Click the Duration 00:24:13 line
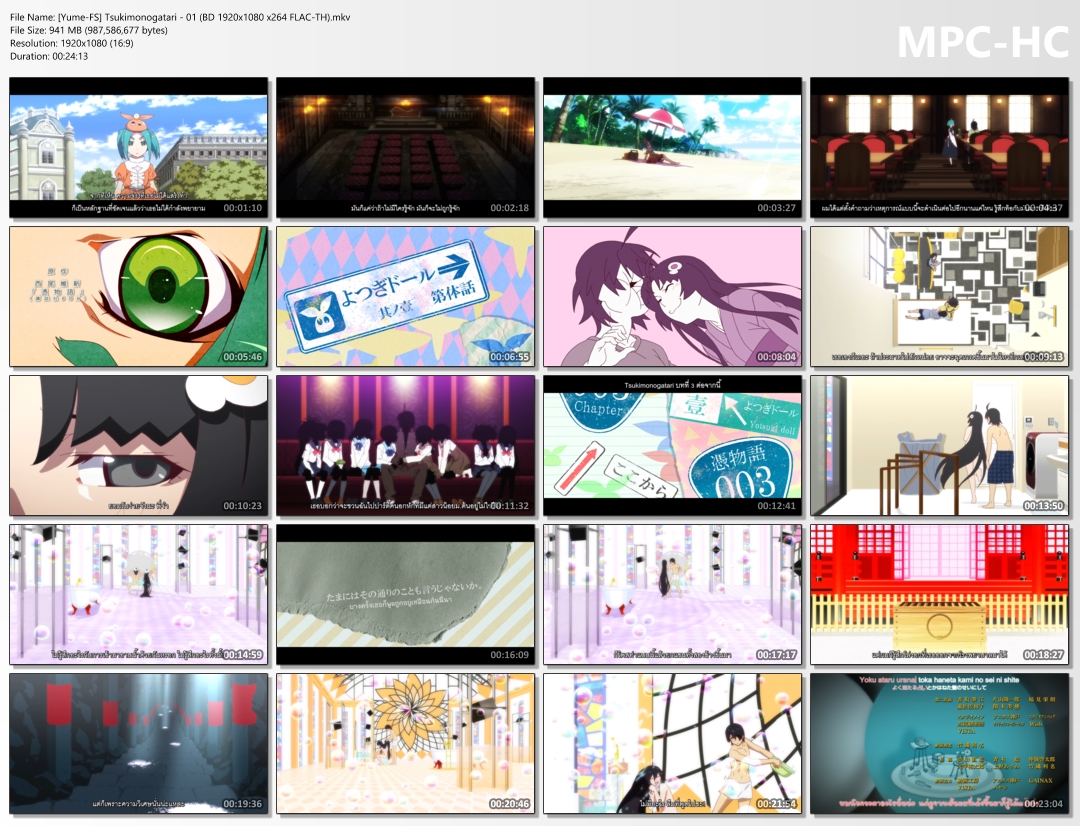The image size is (1080, 826). pyautogui.click(x=49, y=56)
